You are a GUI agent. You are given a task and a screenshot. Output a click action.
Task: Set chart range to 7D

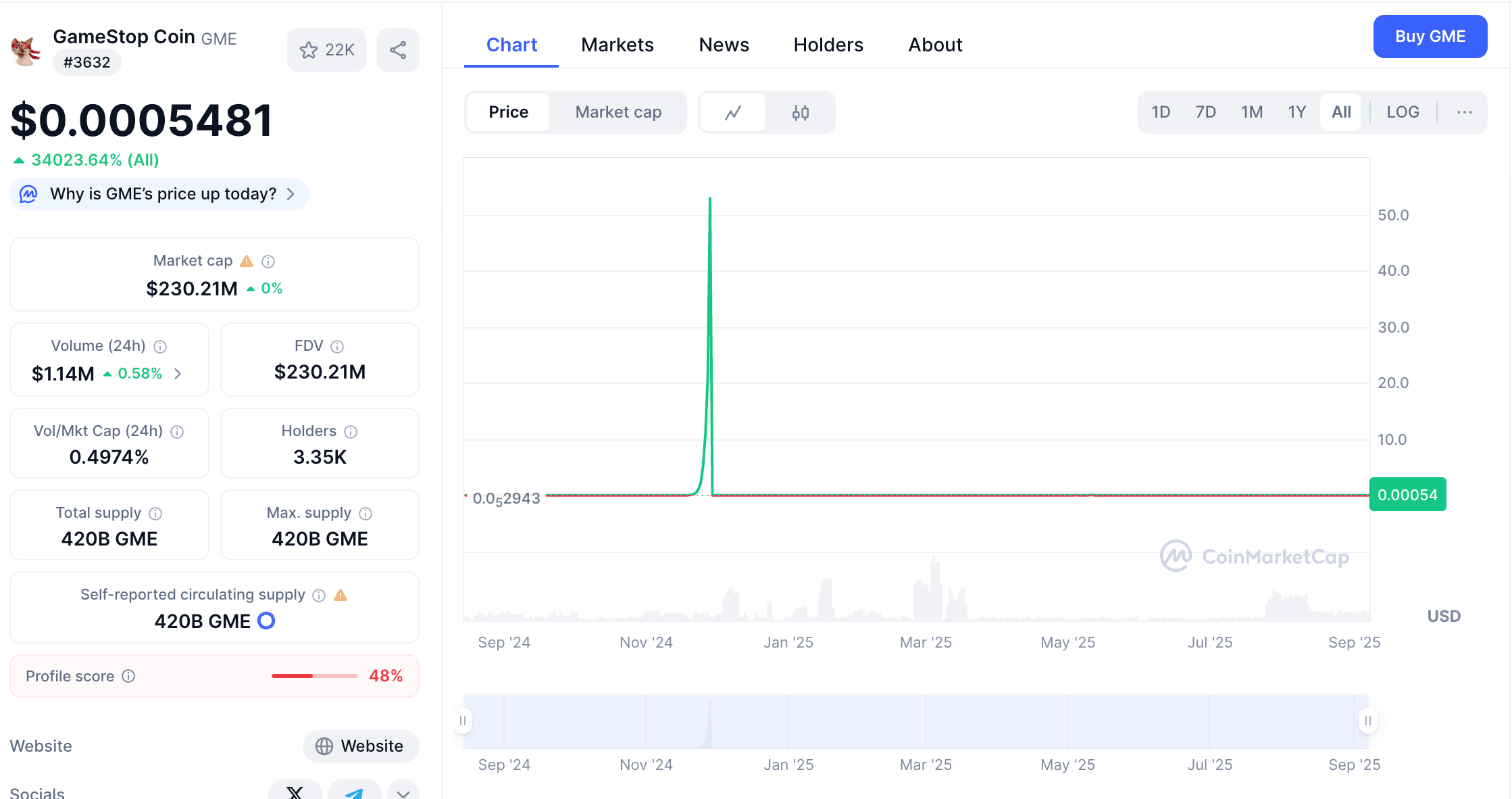(1205, 112)
